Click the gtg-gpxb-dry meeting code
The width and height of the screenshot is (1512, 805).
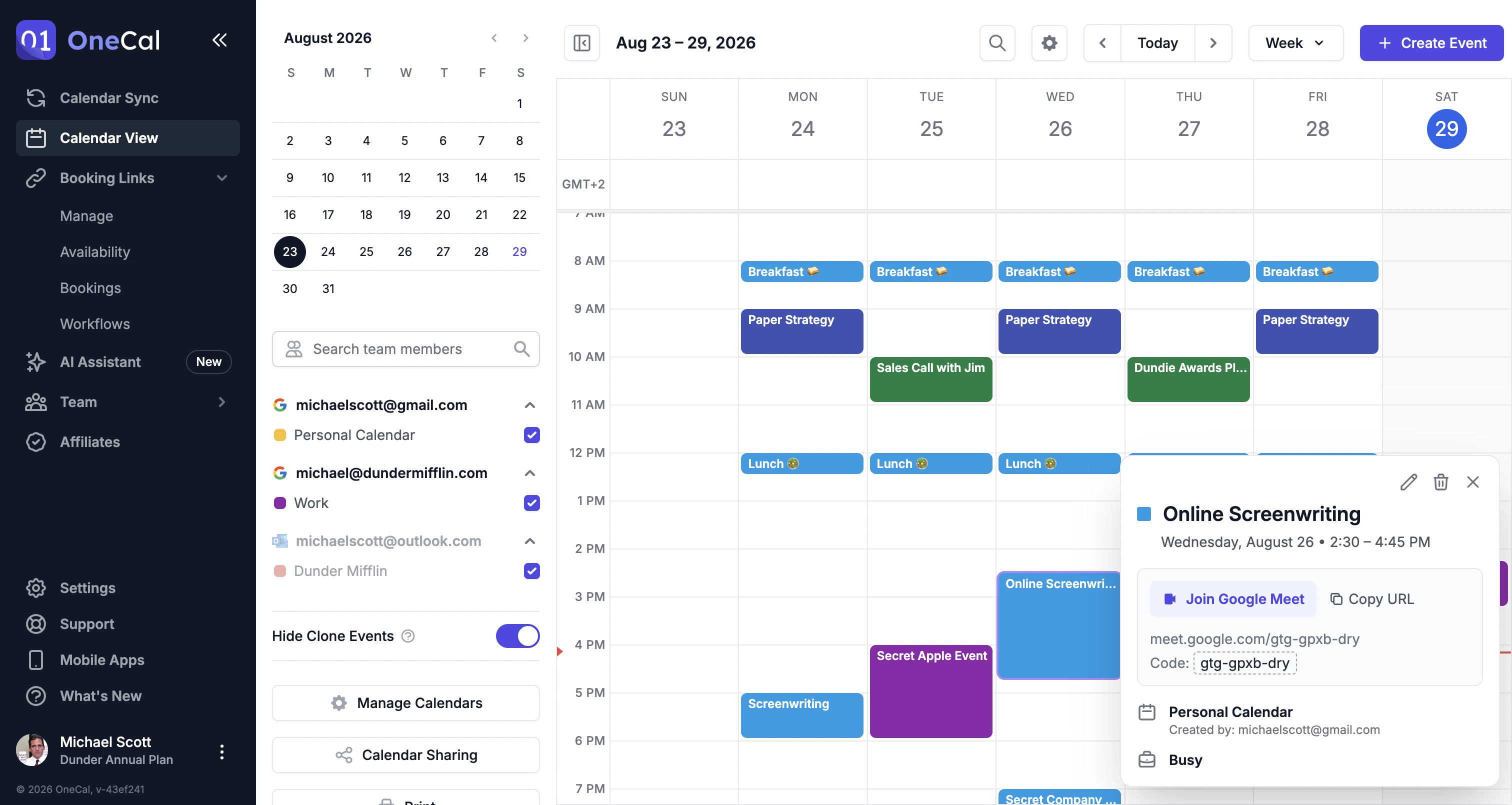tap(1245, 663)
